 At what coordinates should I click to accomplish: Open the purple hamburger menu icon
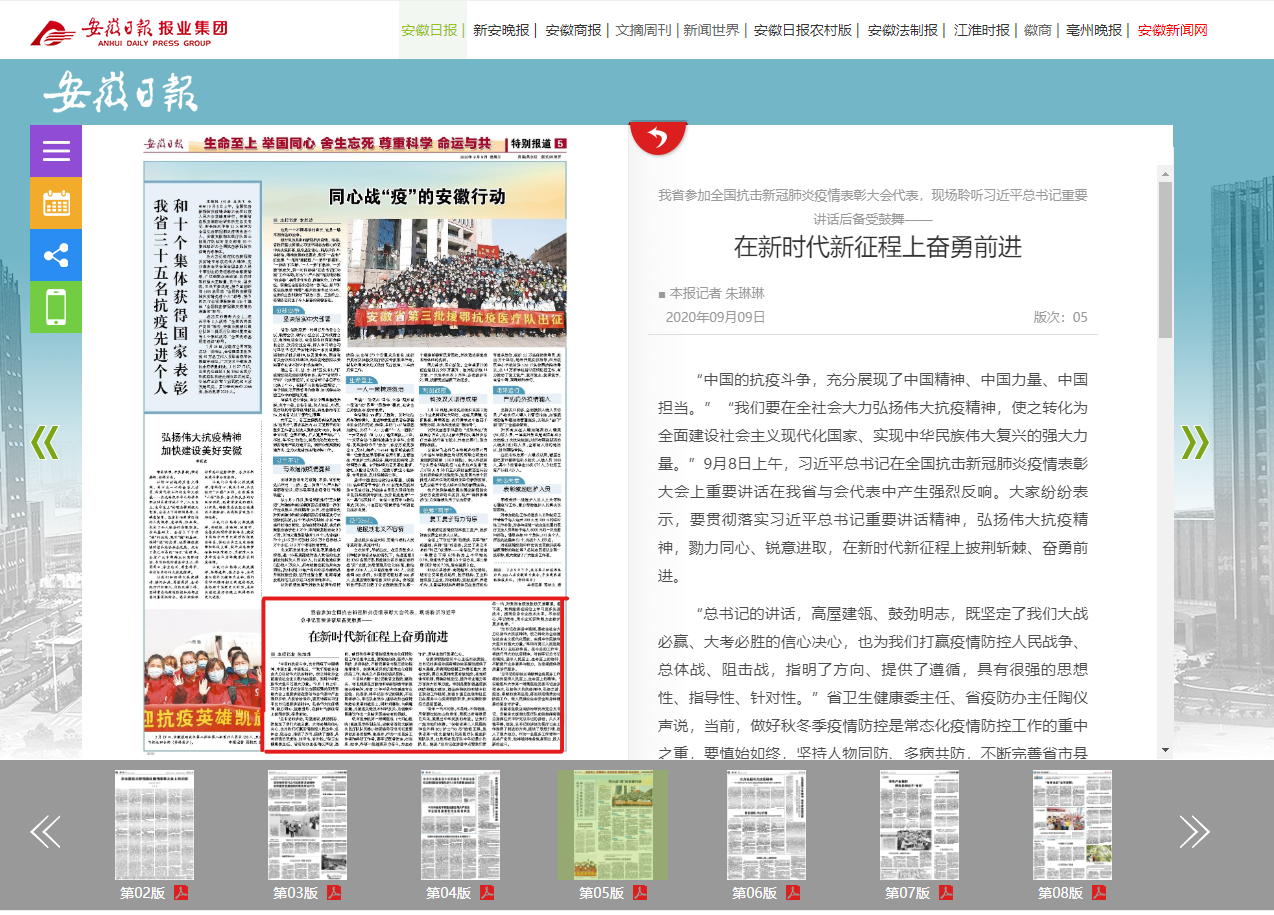point(56,151)
